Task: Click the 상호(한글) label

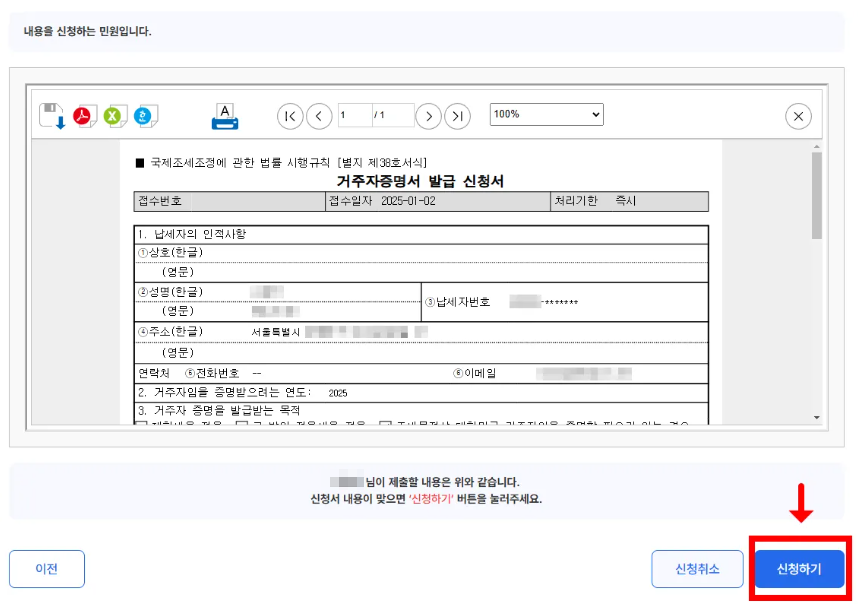Action: pos(171,252)
